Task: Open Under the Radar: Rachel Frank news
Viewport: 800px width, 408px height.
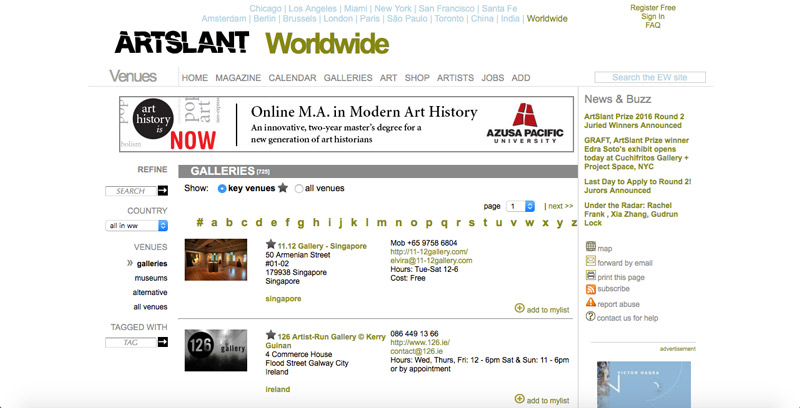Action: pos(631,214)
